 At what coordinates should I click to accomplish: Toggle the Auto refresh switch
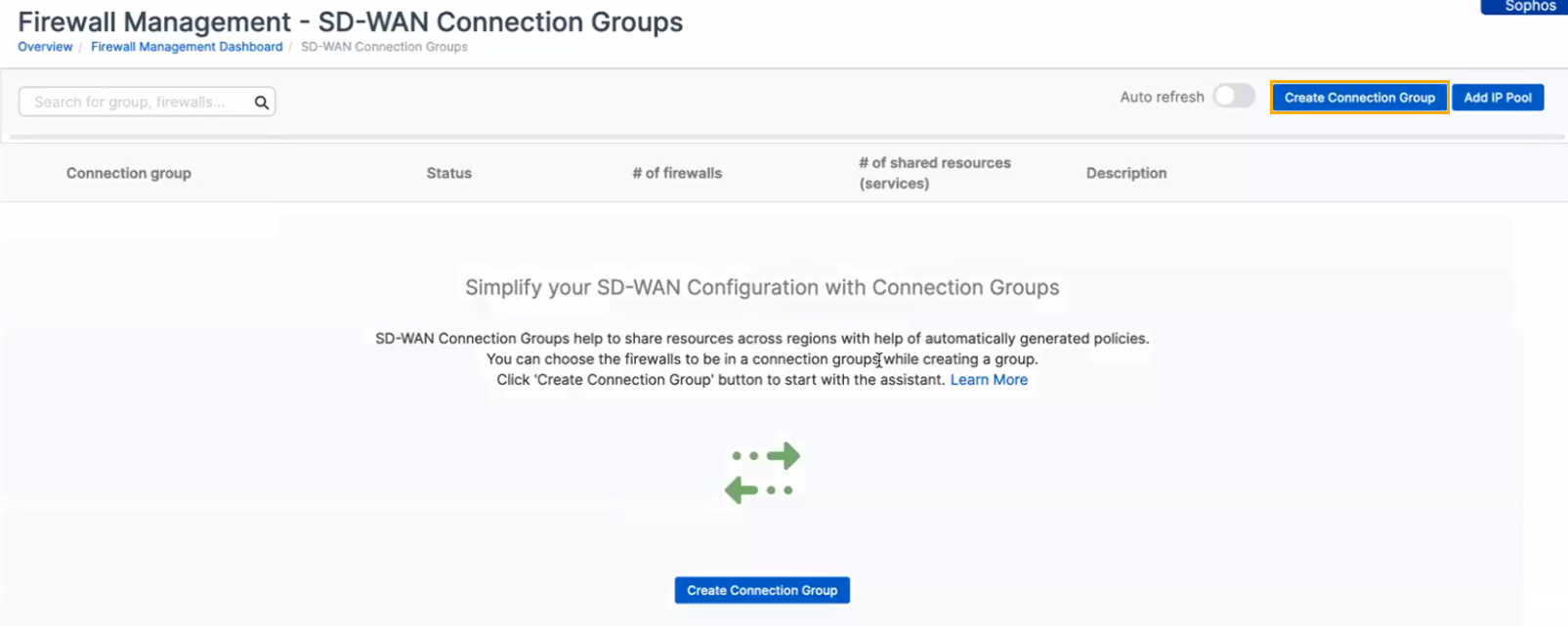(x=1233, y=97)
